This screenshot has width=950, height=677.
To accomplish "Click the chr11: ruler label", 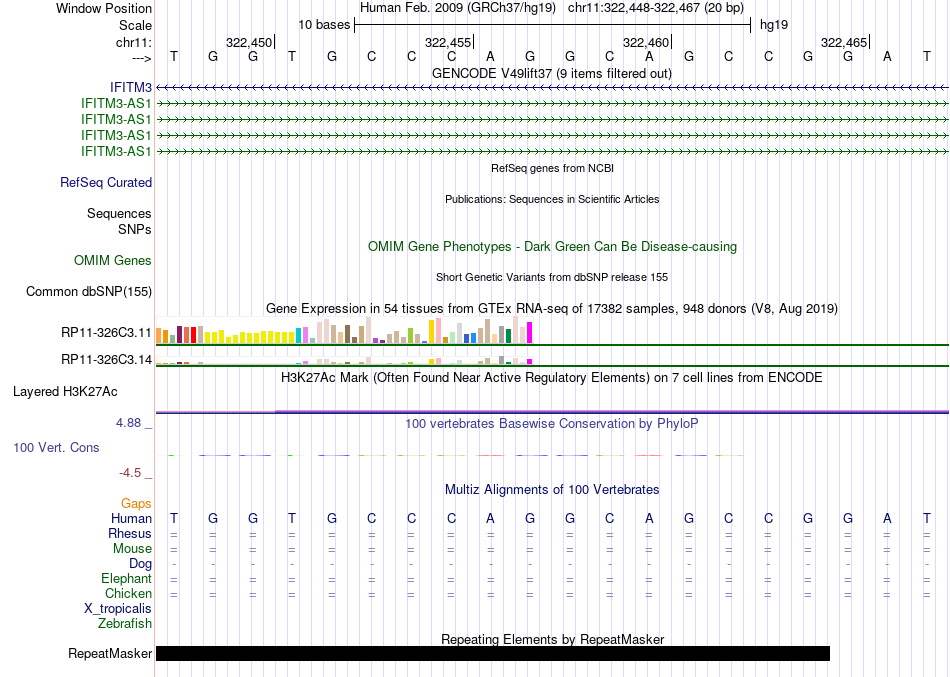I will tap(133, 42).
